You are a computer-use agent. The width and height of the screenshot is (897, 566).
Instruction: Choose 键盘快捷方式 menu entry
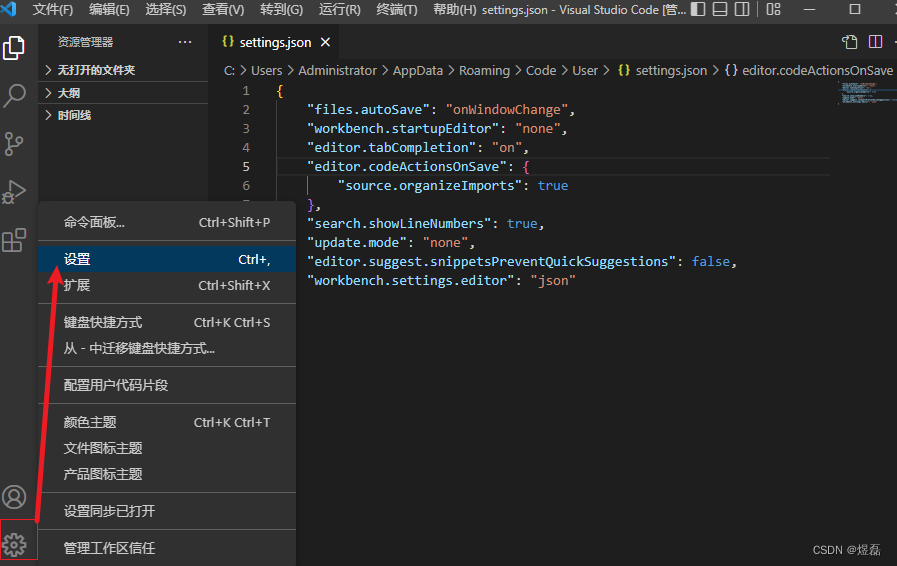(167, 322)
